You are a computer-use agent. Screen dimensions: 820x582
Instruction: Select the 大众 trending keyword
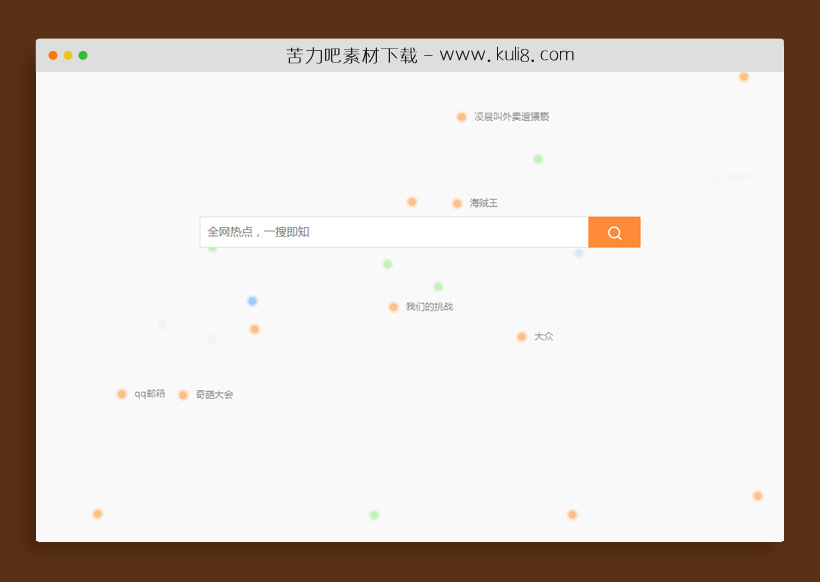point(542,336)
